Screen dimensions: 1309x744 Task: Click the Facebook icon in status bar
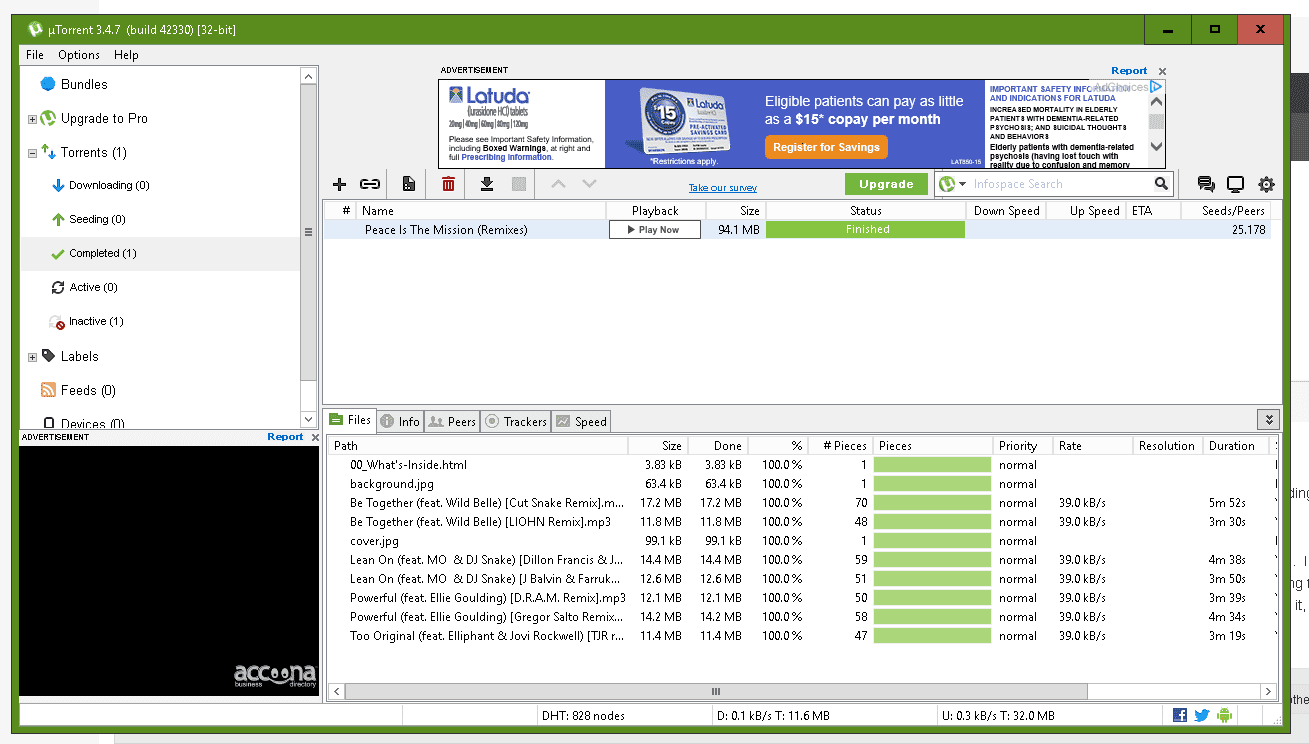coord(1180,715)
